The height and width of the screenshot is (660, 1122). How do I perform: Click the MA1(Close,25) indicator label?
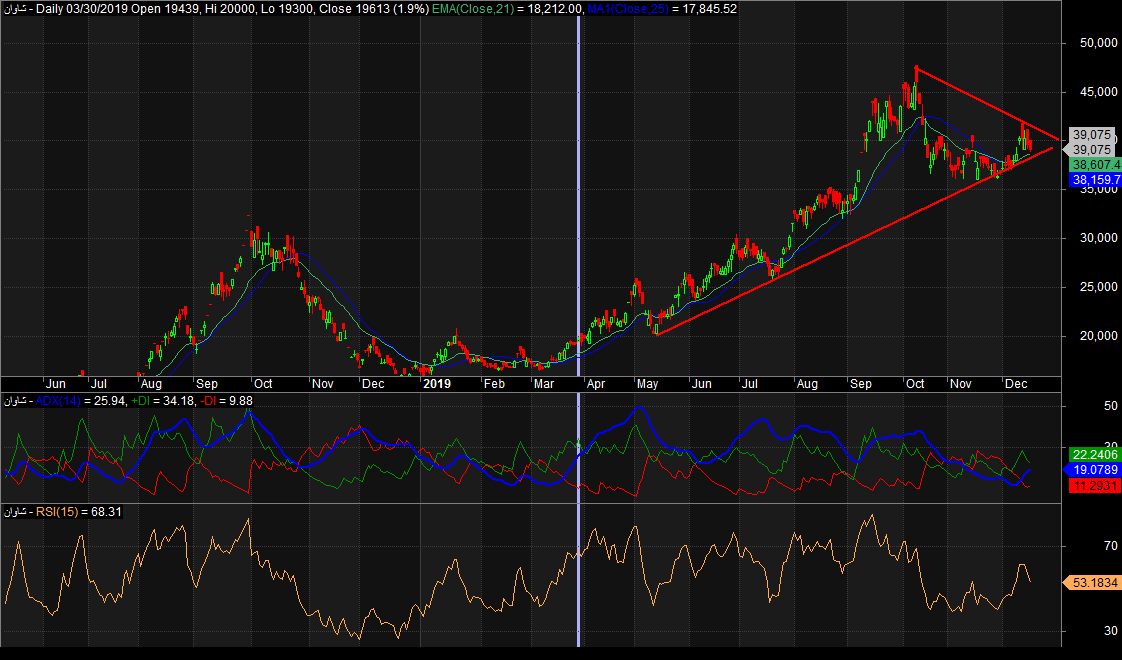[x=628, y=9]
